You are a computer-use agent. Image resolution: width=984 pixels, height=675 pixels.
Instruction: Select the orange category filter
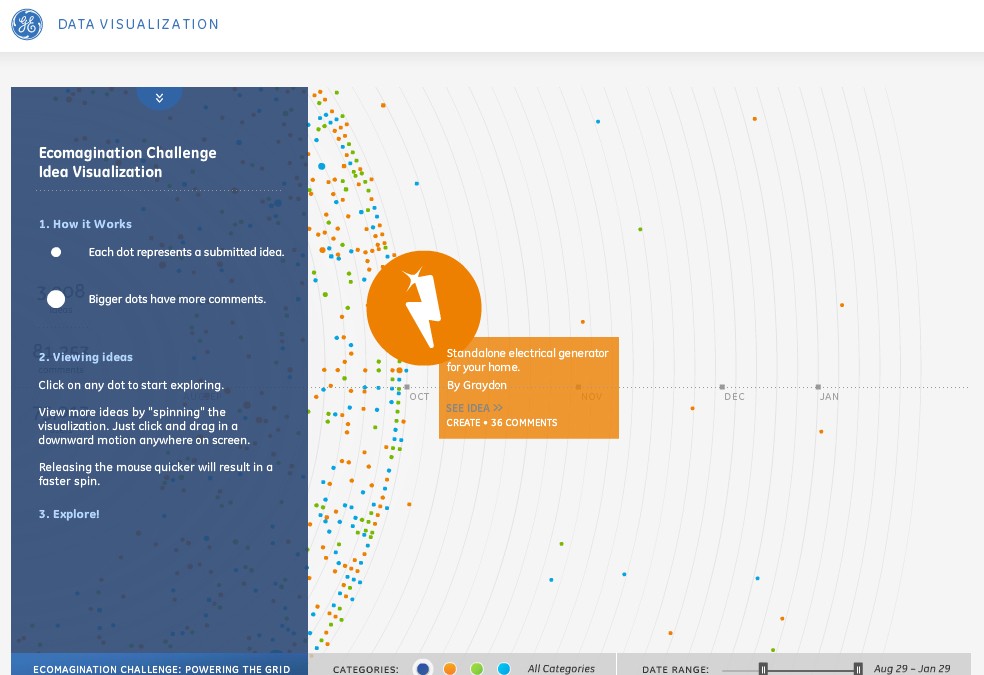coord(450,669)
